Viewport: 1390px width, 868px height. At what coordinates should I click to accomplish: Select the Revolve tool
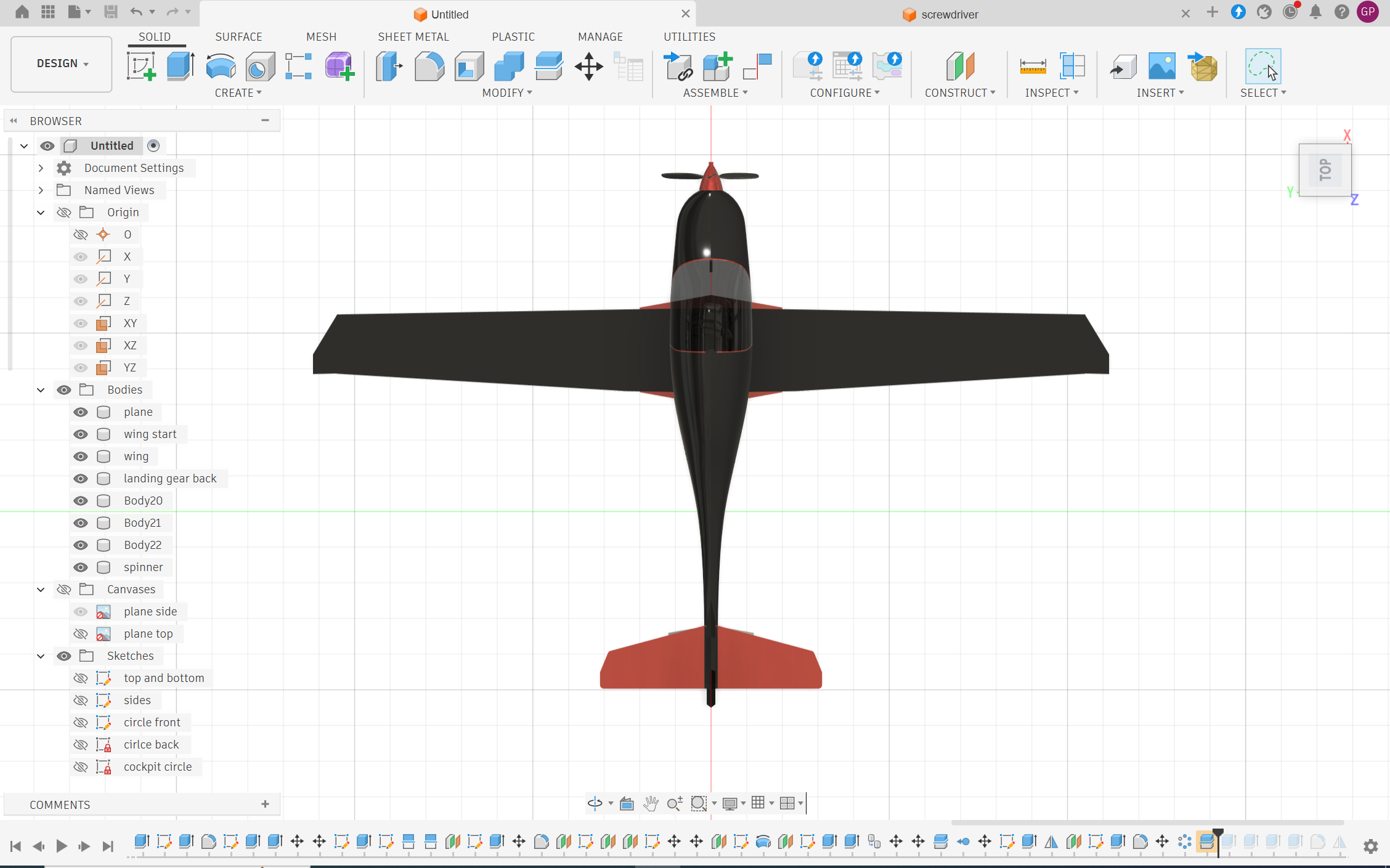coord(221,66)
